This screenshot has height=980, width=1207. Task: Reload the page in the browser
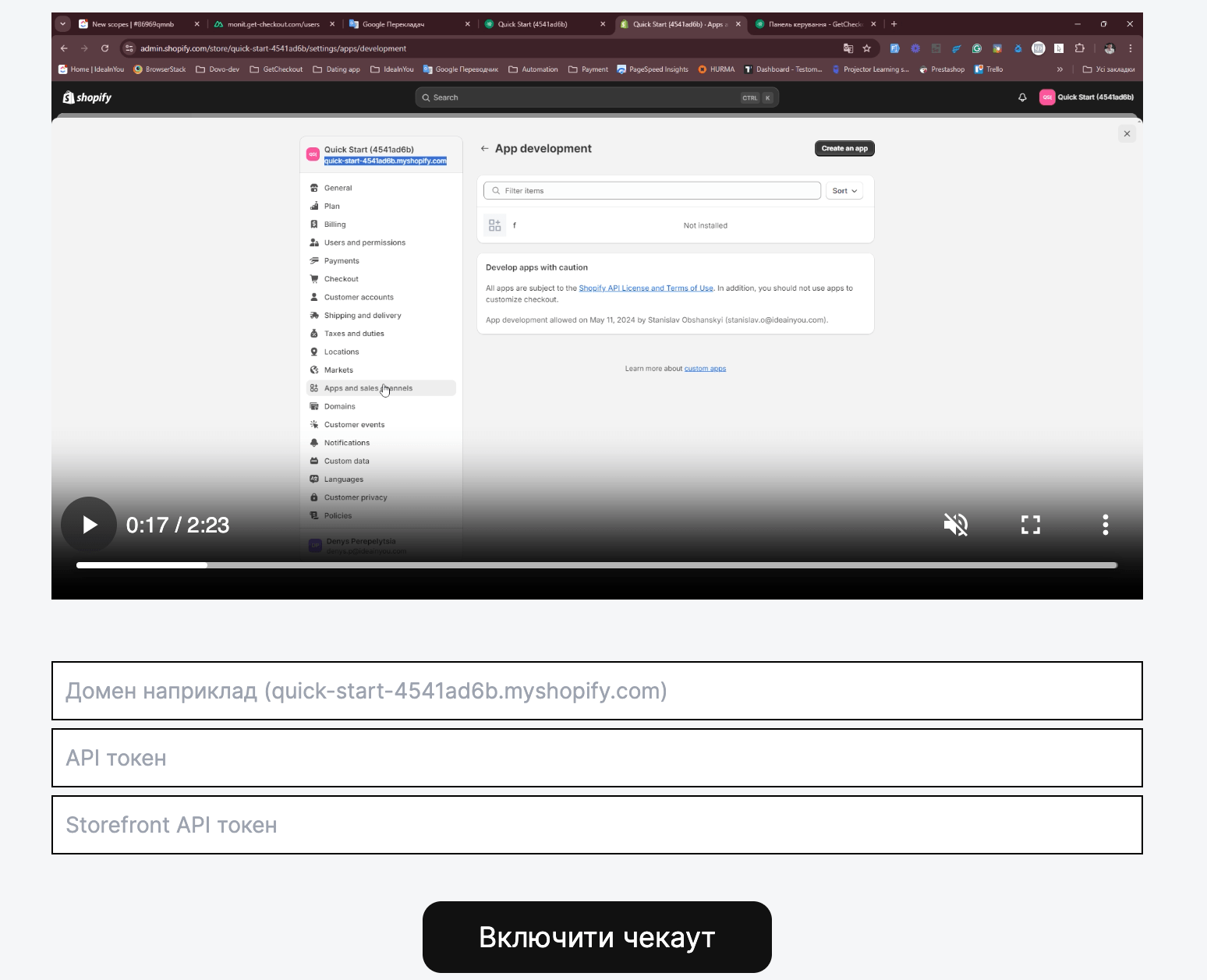click(104, 48)
